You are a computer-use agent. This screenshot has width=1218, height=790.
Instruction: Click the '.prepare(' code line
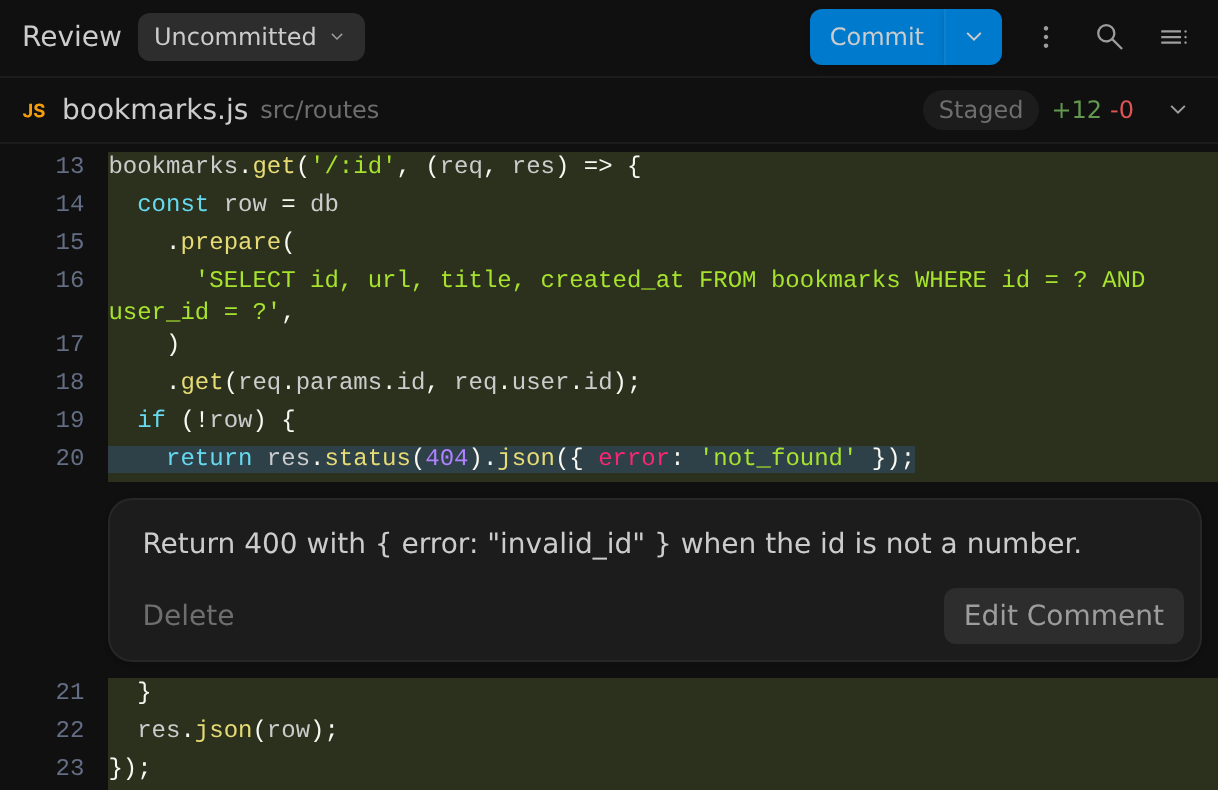click(x=231, y=242)
